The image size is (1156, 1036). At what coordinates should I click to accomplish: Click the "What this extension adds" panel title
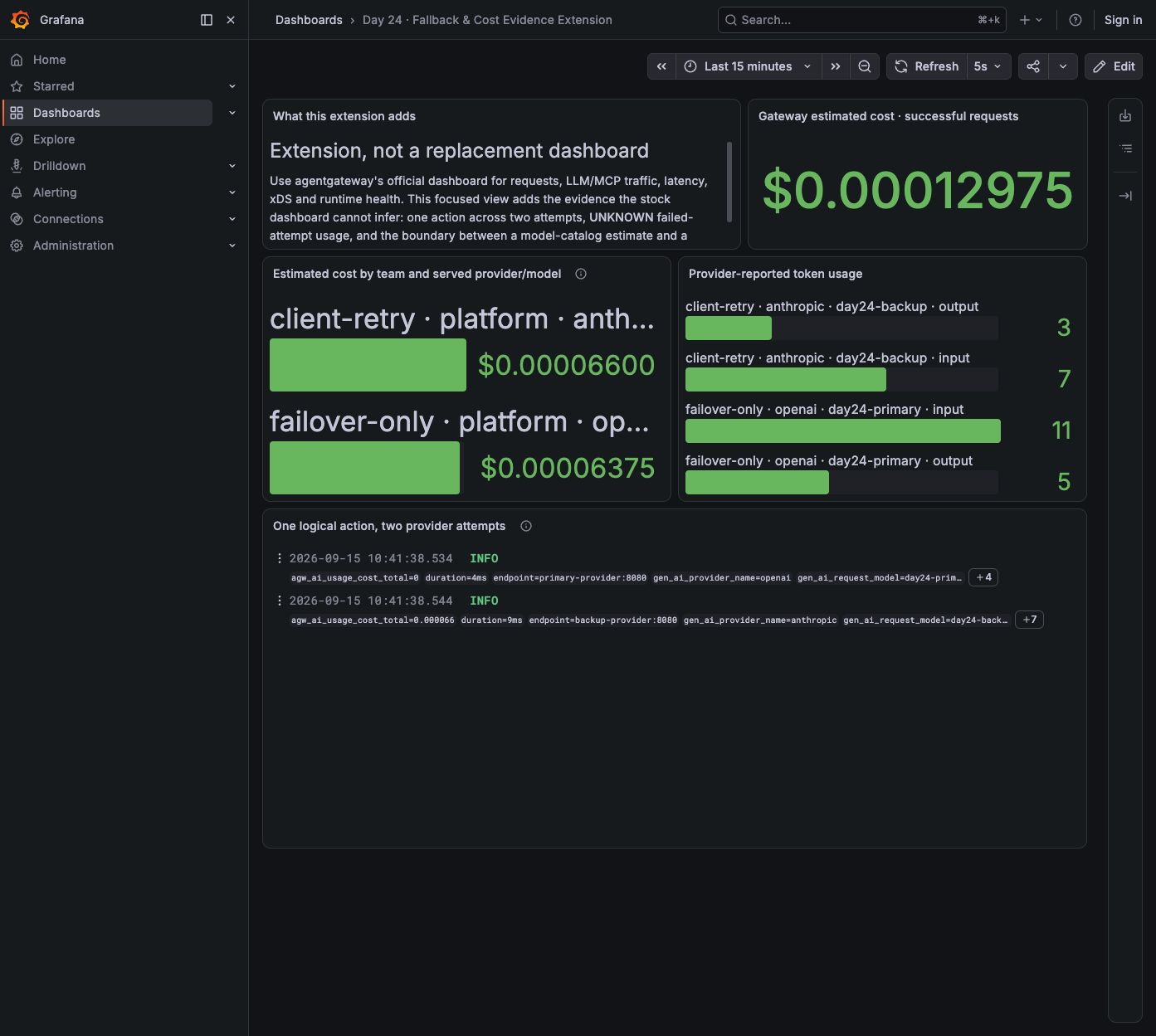click(344, 116)
